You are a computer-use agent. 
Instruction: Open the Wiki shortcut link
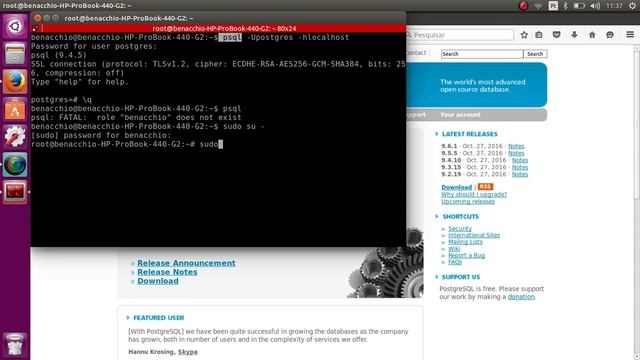click(454, 249)
